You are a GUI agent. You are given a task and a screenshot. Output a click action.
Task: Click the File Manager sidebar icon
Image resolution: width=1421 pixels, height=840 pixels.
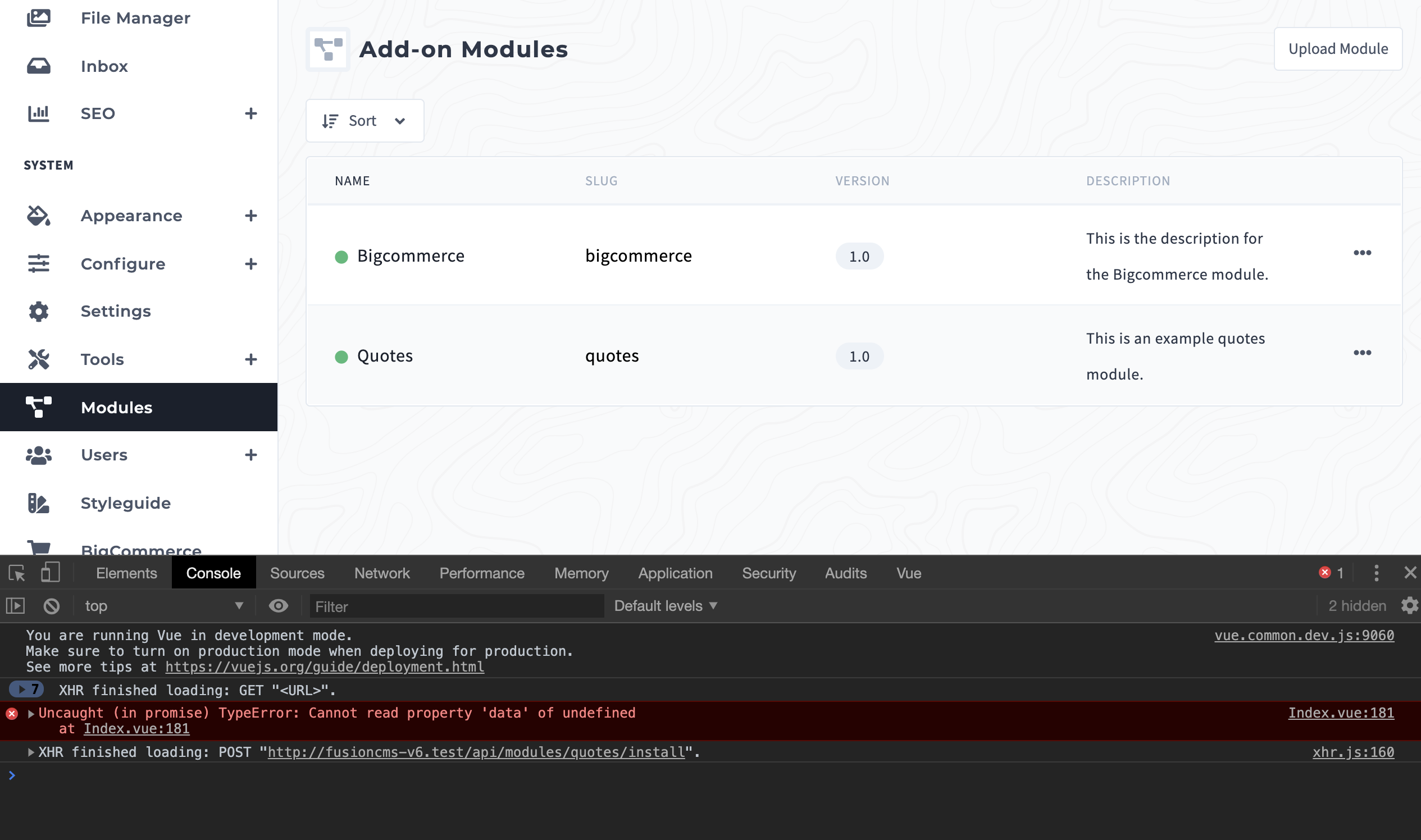pos(38,17)
